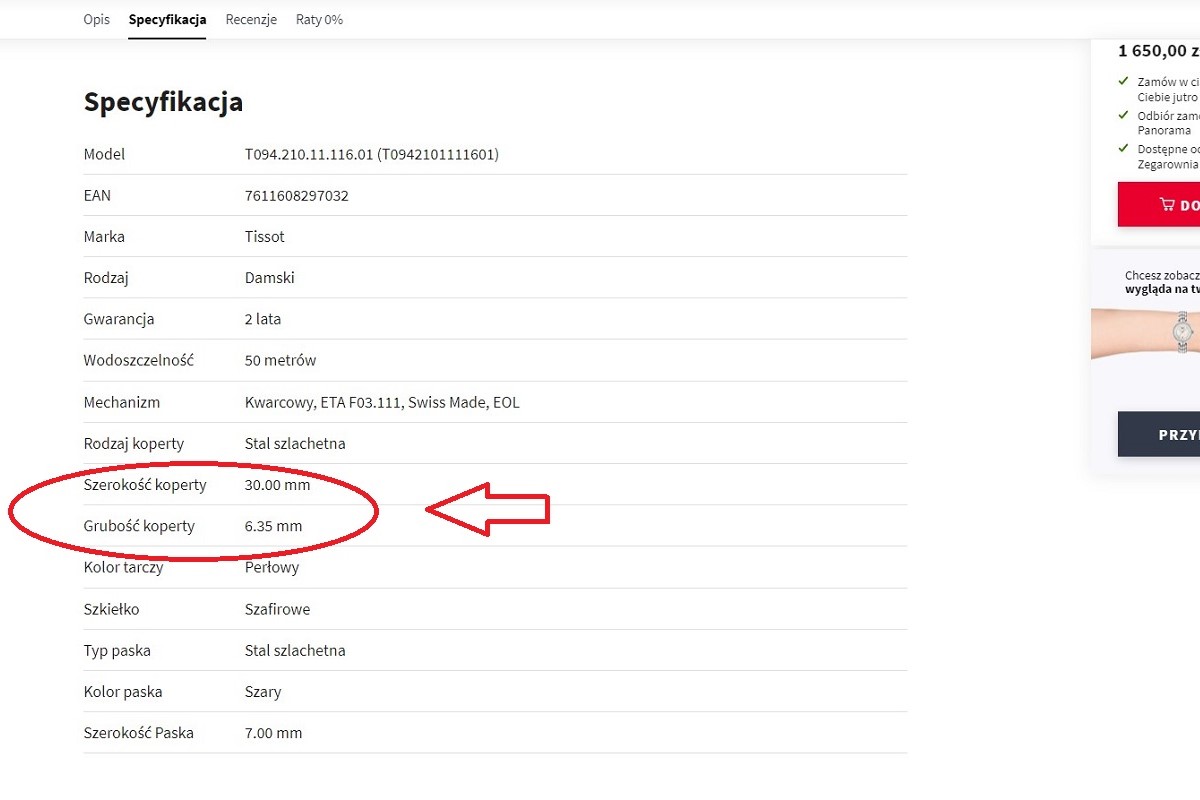The image size is (1200, 800).
Task: Click the 7.00 mm strap width value
Action: tap(273, 733)
